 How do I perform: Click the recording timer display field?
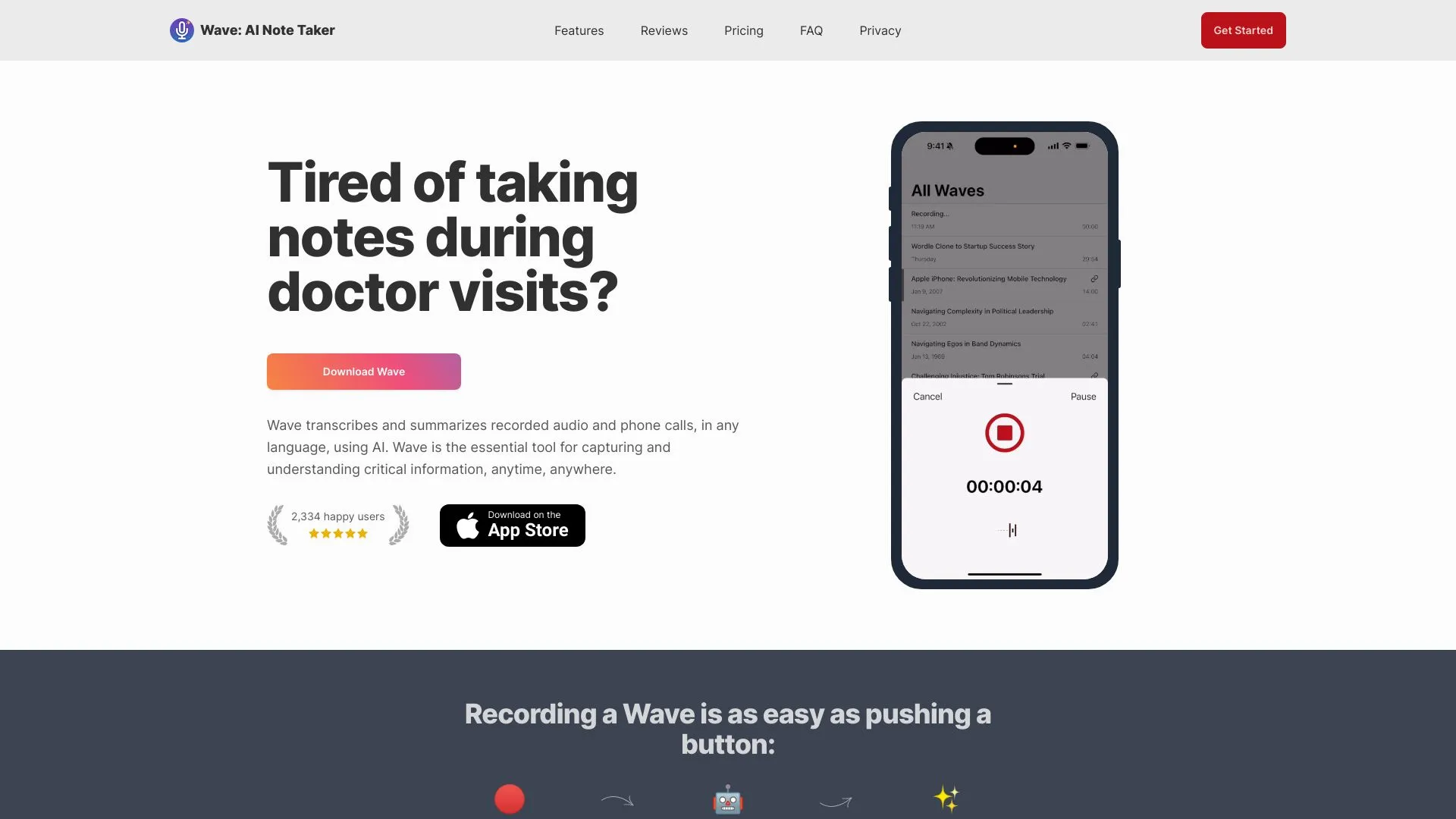[x=1004, y=487]
